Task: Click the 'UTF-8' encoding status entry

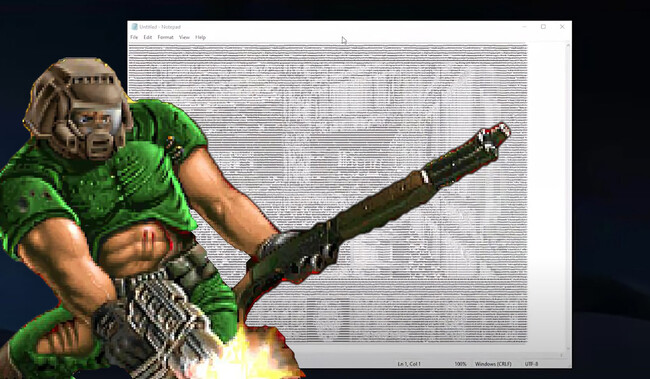Action: [531, 364]
